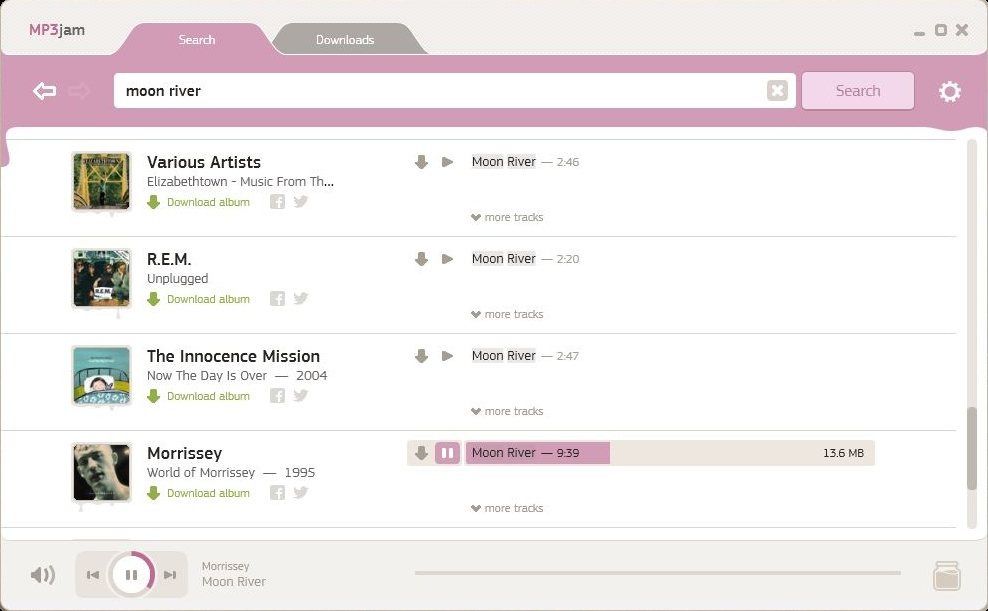Download R.E.M. Moon River track
The height and width of the screenshot is (611, 988).
click(x=422, y=259)
